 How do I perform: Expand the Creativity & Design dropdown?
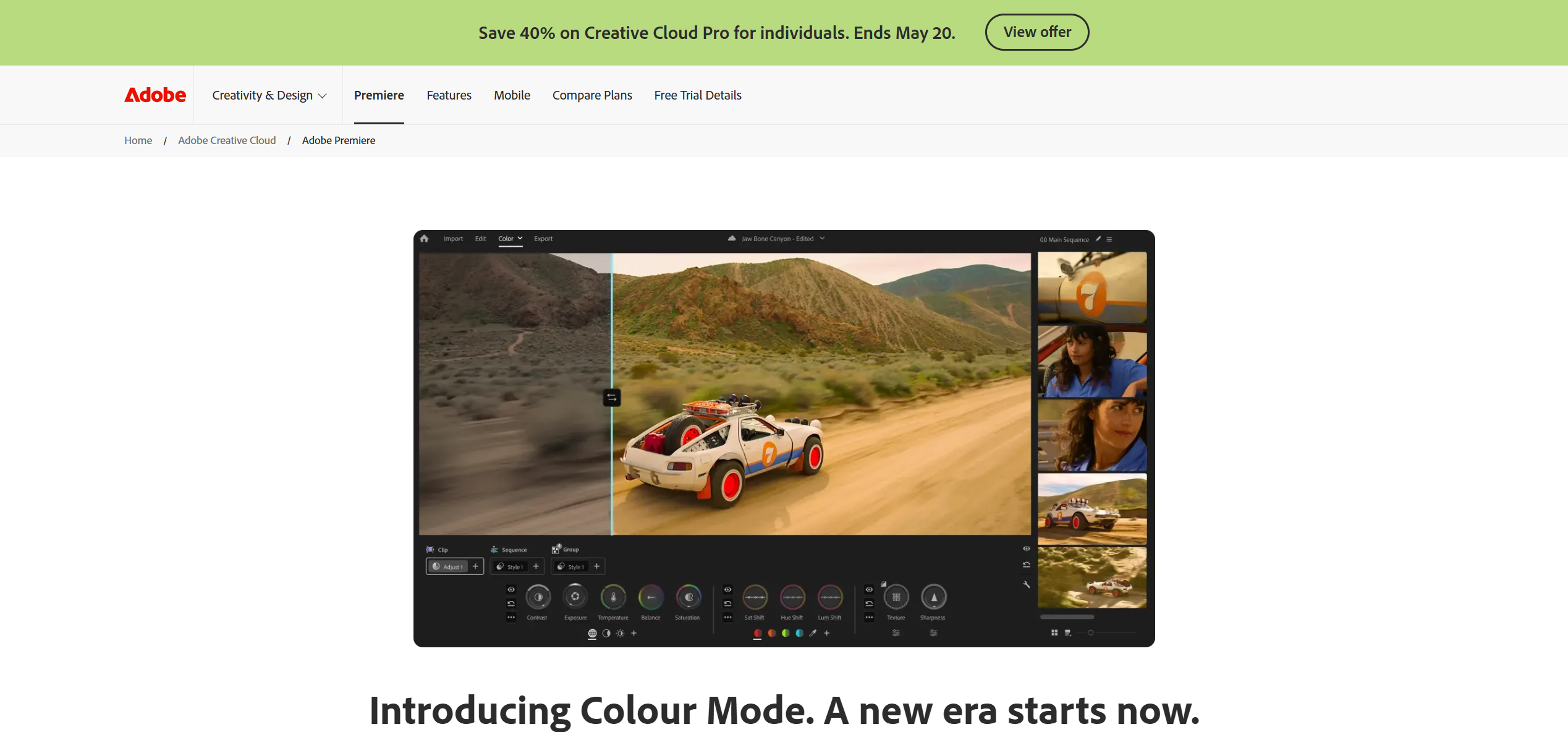(269, 95)
